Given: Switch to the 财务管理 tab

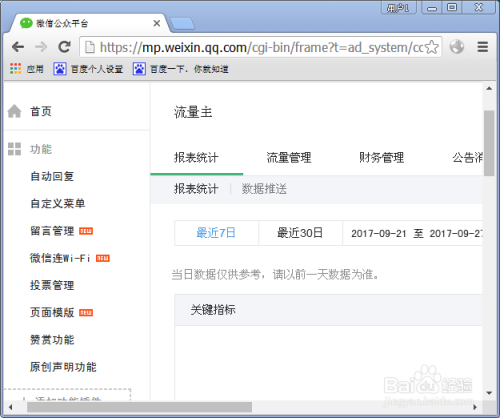Looking at the screenshot, I should tap(381, 158).
